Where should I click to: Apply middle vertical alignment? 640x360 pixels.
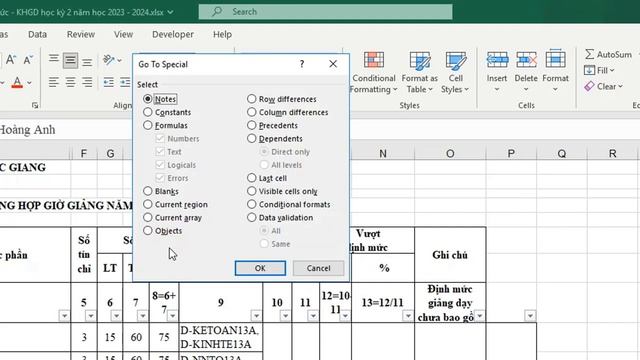coord(70,60)
